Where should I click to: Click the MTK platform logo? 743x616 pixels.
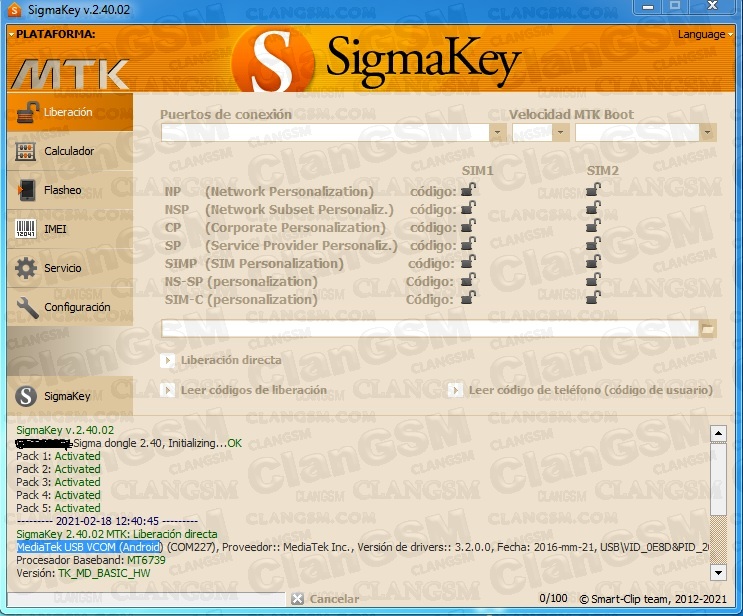point(70,74)
